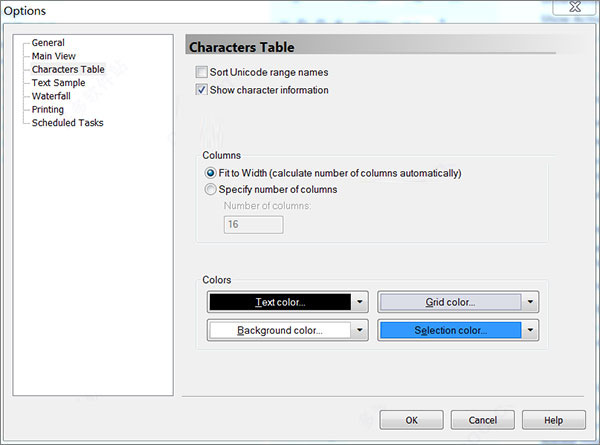Viewport: 600px width, 445px height.
Task: Open the General options page
Action: (48, 42)
